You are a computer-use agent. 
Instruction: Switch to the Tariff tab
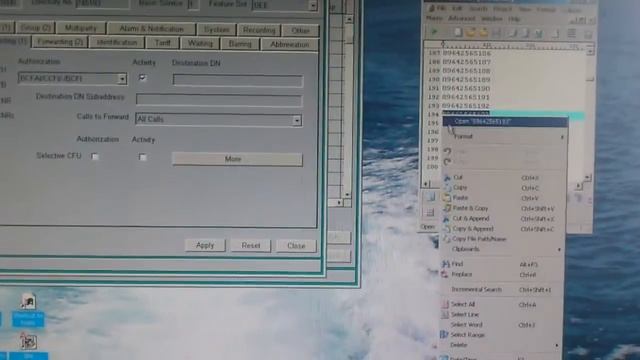click(x=162, y=43)
